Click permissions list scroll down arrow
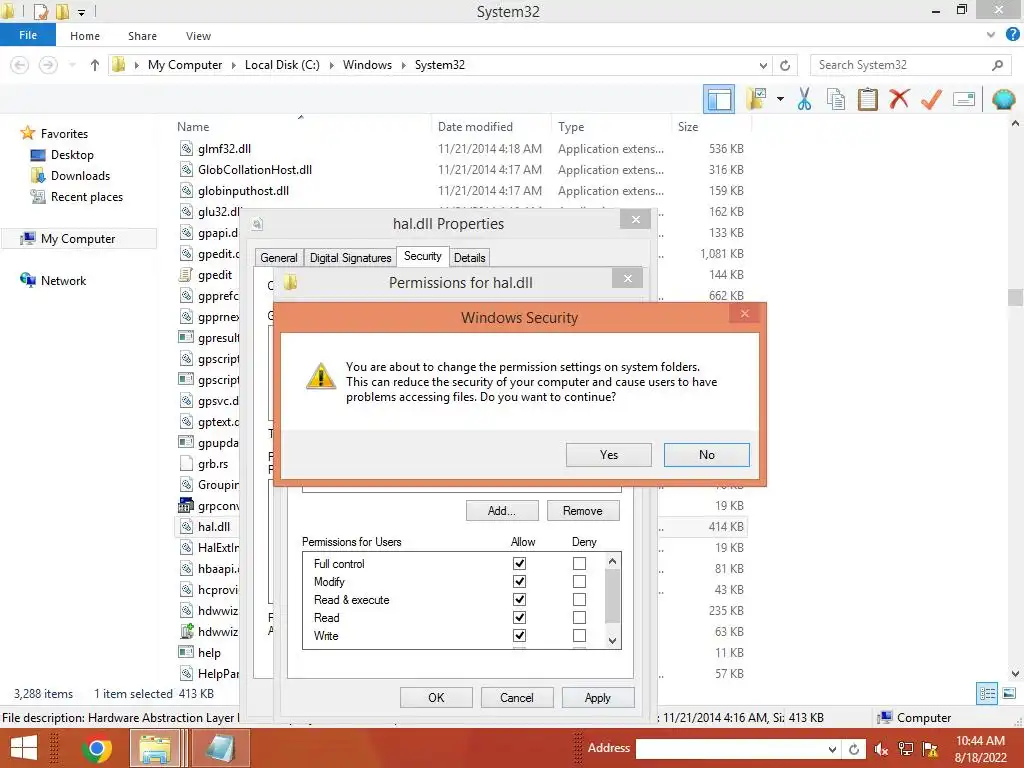1024x768 pixels. click(613, 641)
